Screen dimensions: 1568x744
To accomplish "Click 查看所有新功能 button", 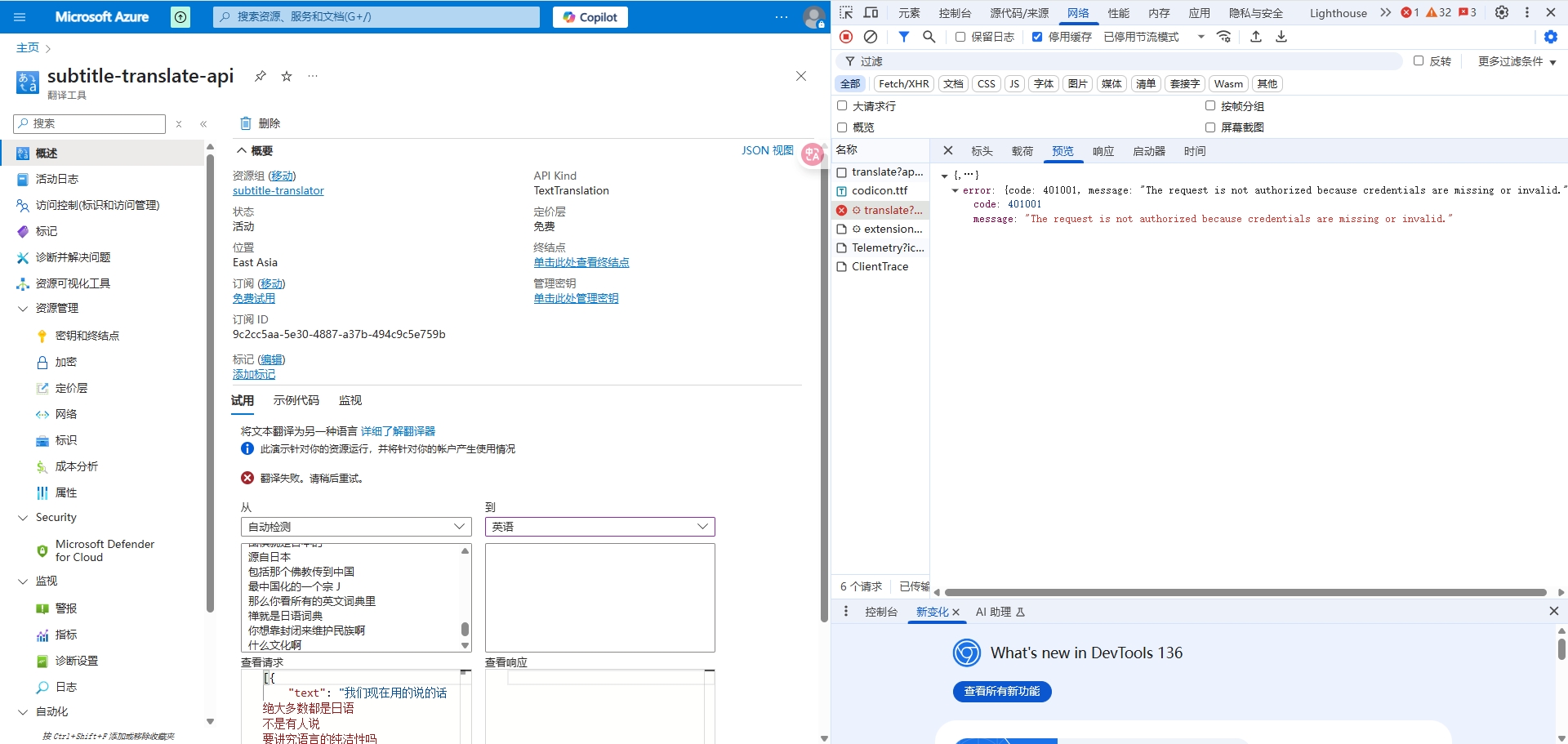I will click(x=1002, y=691).
